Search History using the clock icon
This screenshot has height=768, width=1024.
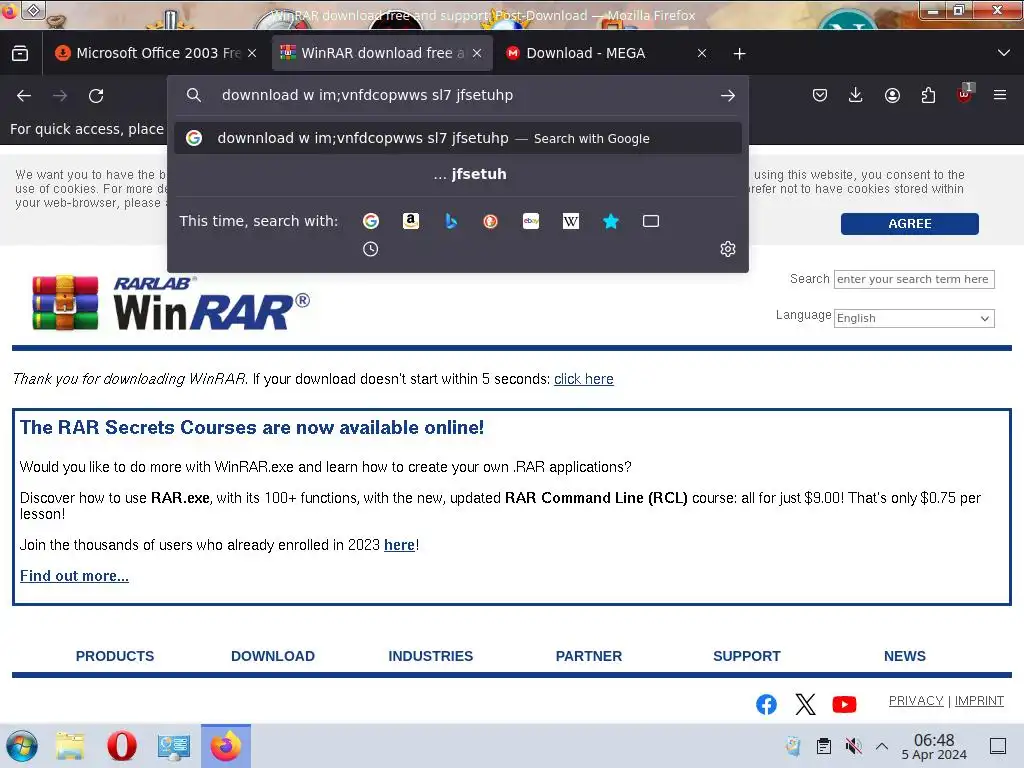pyautogui.click(x=370, y=249)
